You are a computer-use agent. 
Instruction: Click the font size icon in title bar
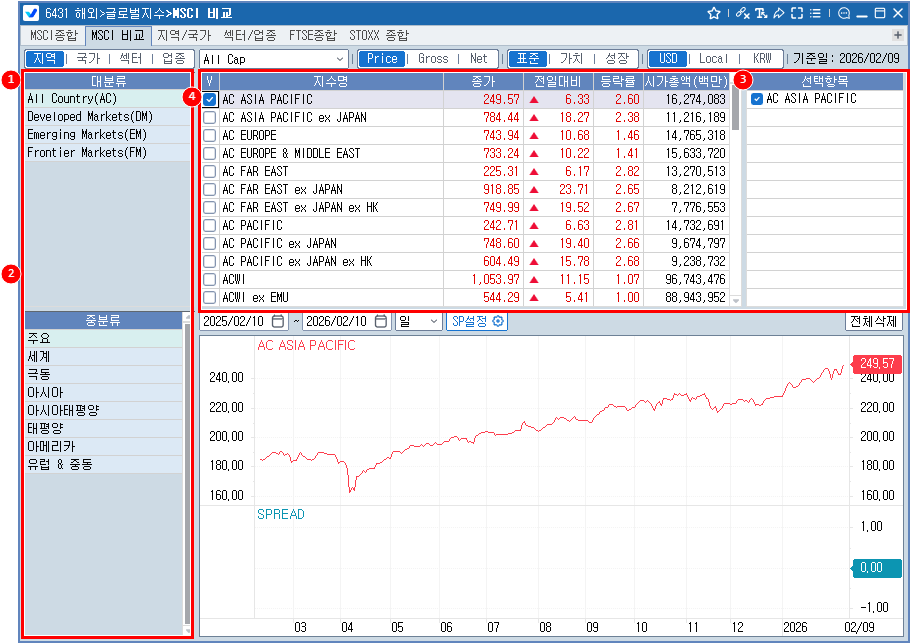tap(760, 14)
